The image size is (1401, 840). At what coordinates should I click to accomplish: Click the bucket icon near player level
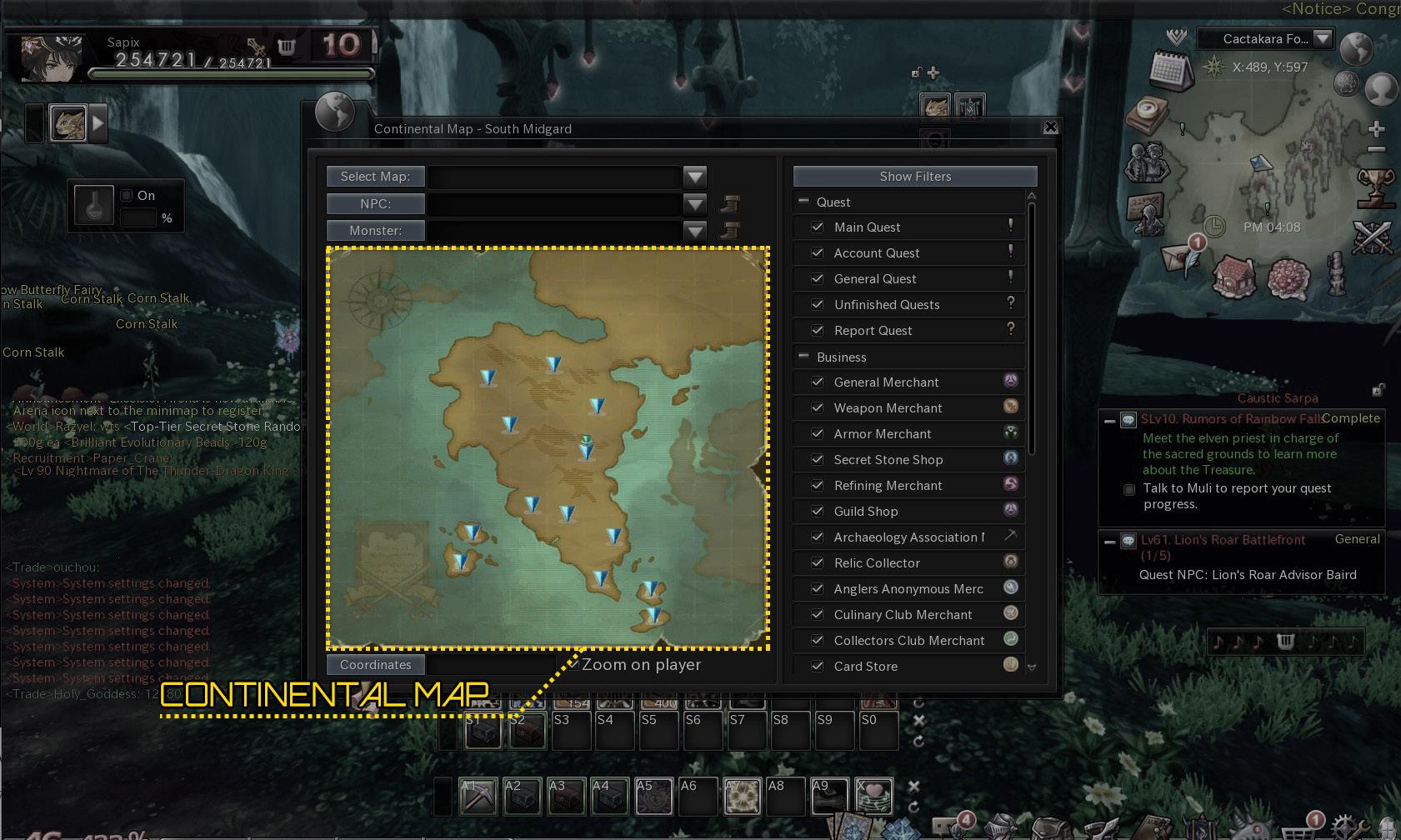(287, 47)
